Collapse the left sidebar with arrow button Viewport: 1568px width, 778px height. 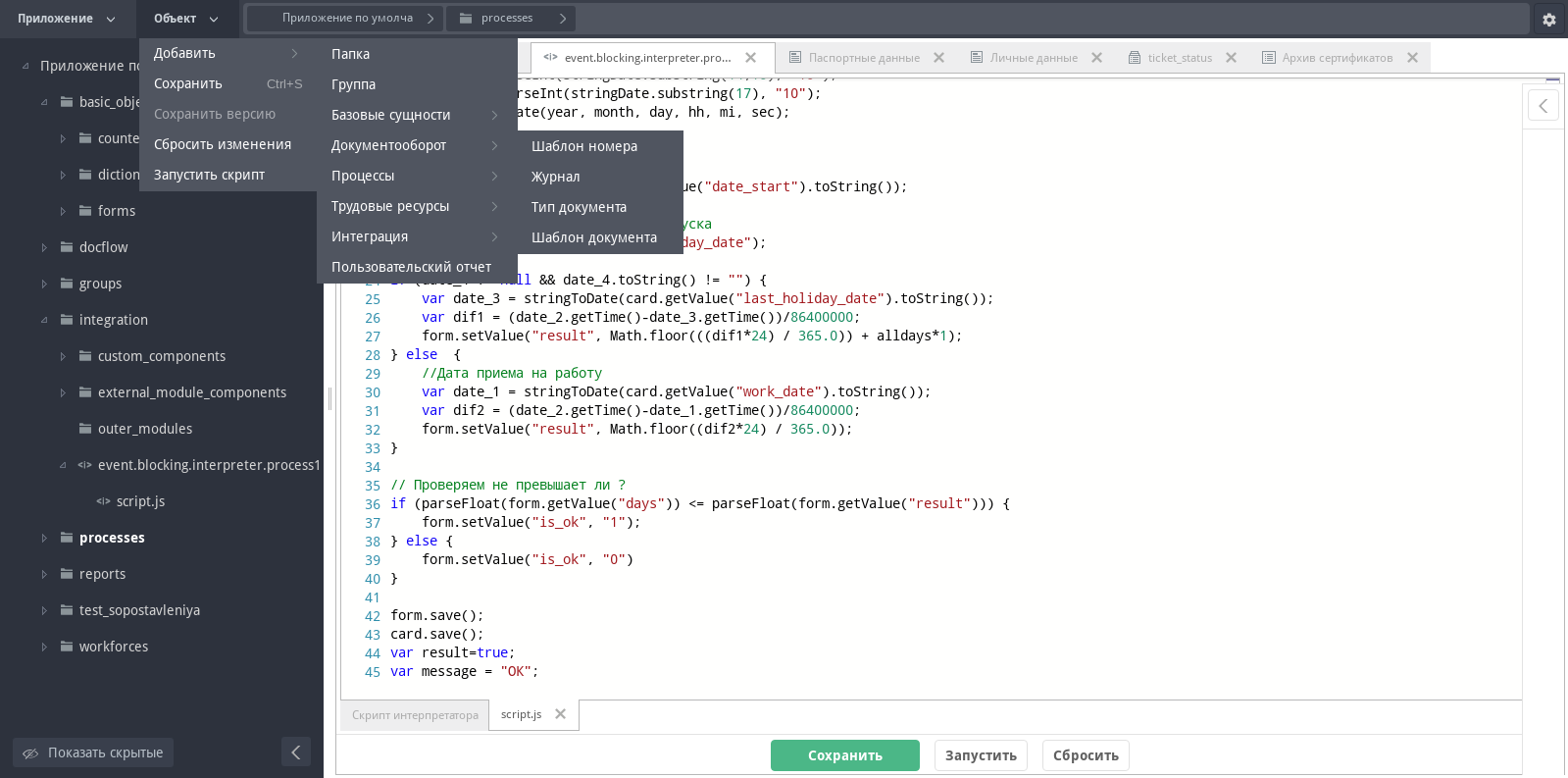pyautogui.click(x=296, y=752)
